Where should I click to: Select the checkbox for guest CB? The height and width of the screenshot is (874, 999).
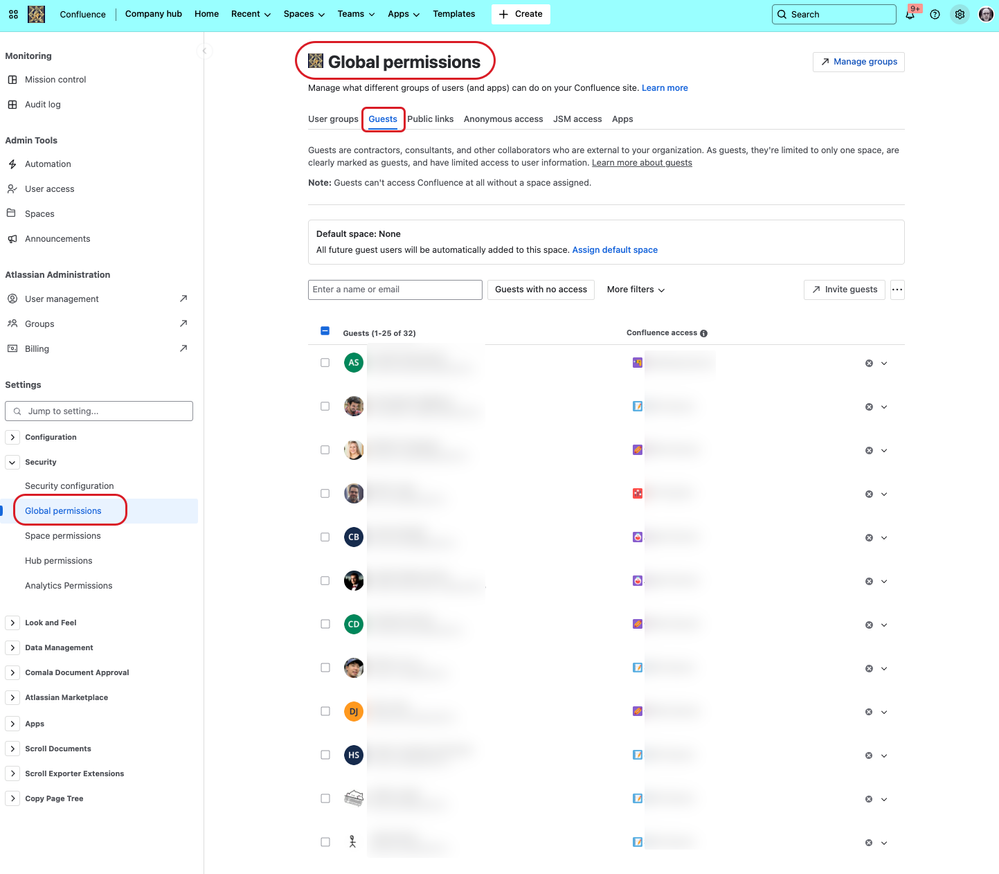(325, 537)
